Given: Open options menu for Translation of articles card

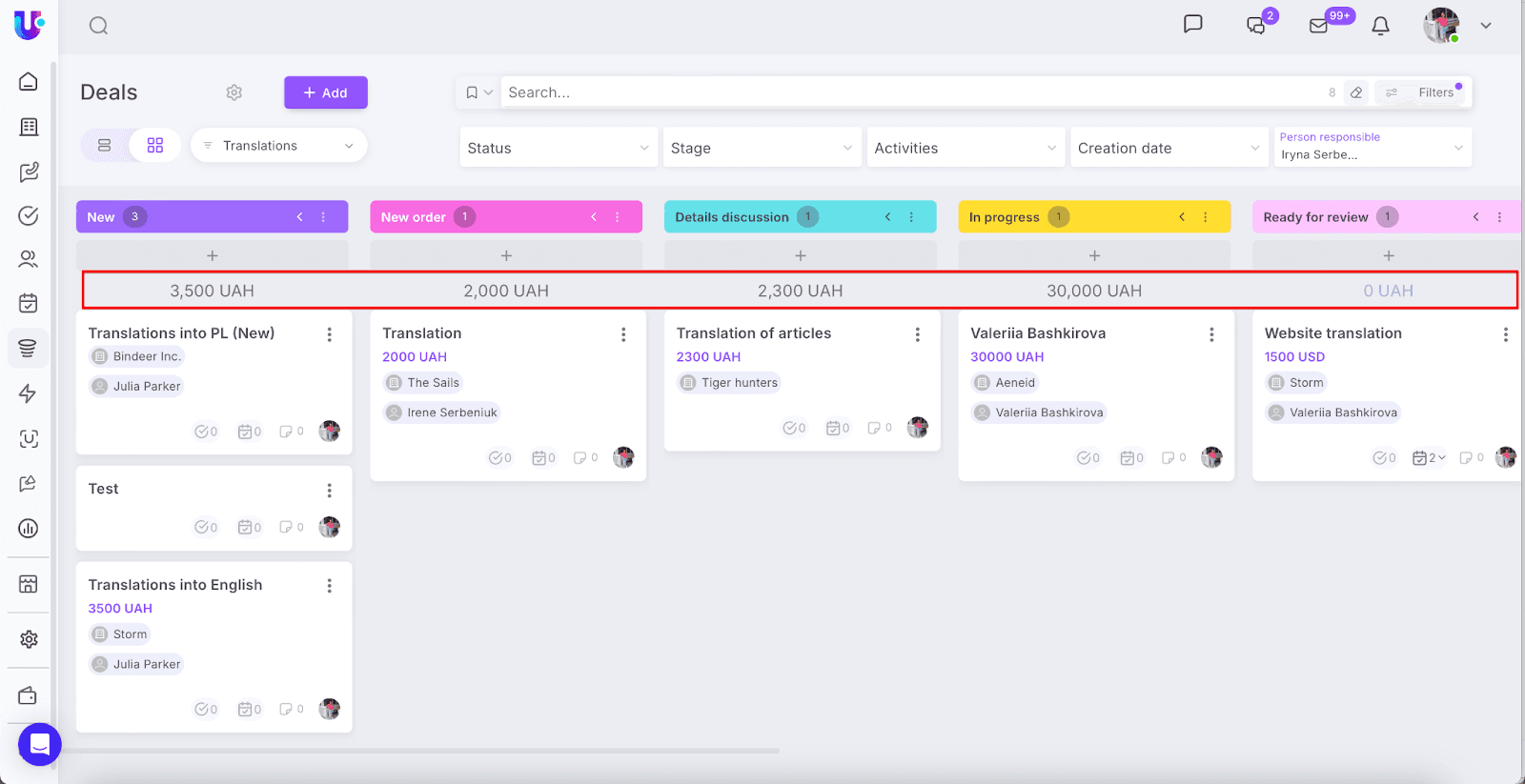Looking at the screenshot, I should tap(918, 334).
